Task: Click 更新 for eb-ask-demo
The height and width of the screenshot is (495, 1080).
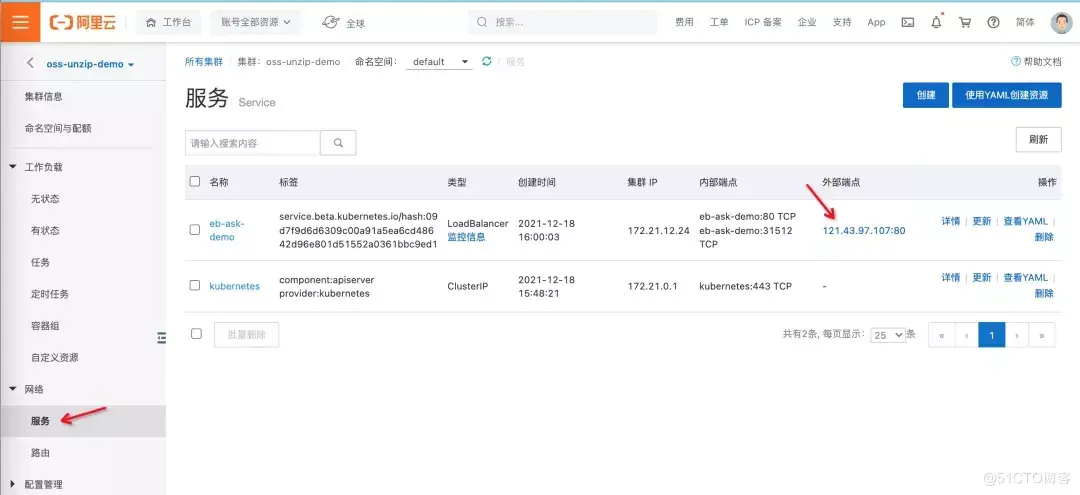Action: point(982,221)
